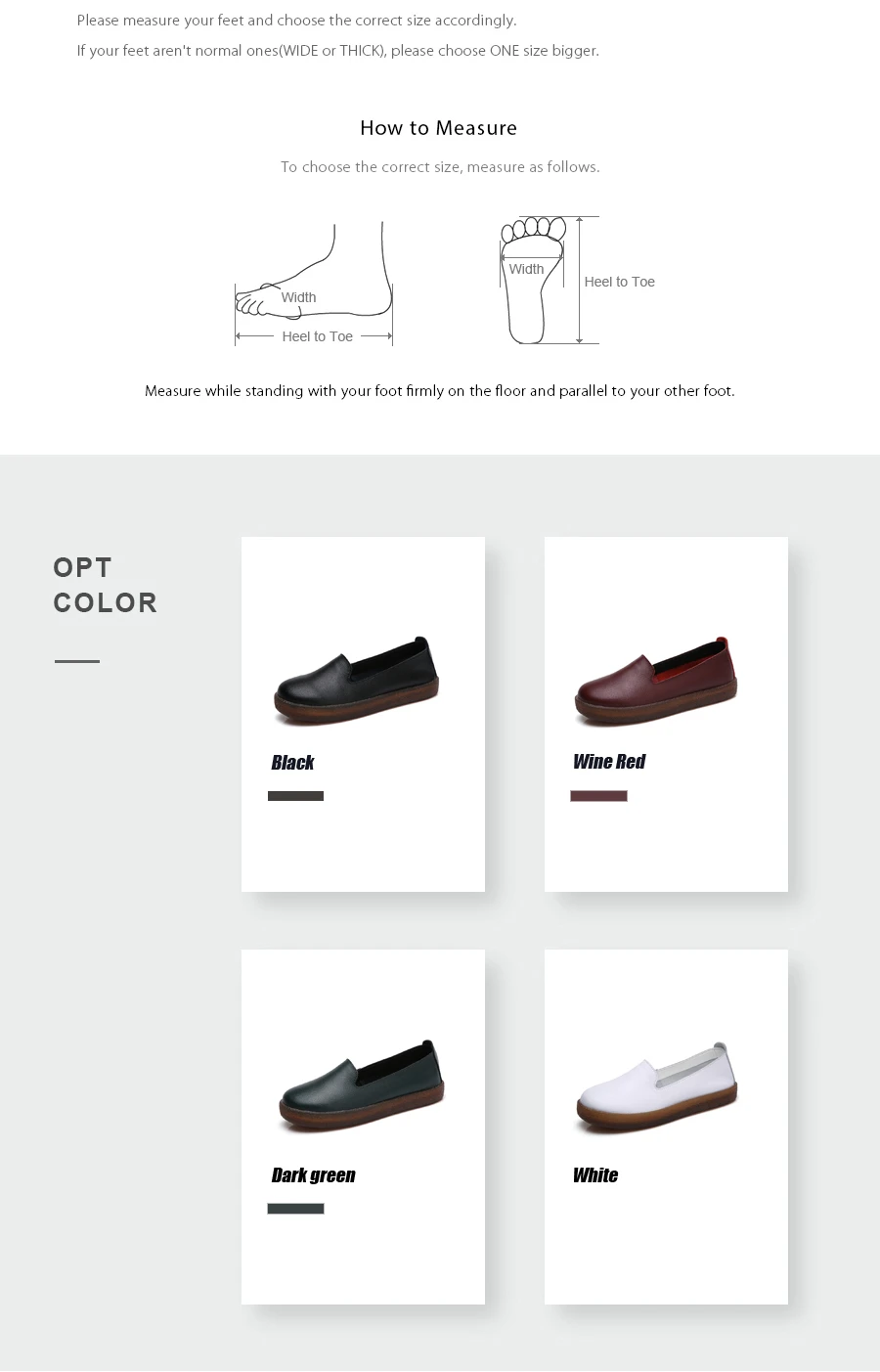
Task: Click 'Heel to Toe' label beside the footprint
Action: pyautogui.click(x=619, y=282)
